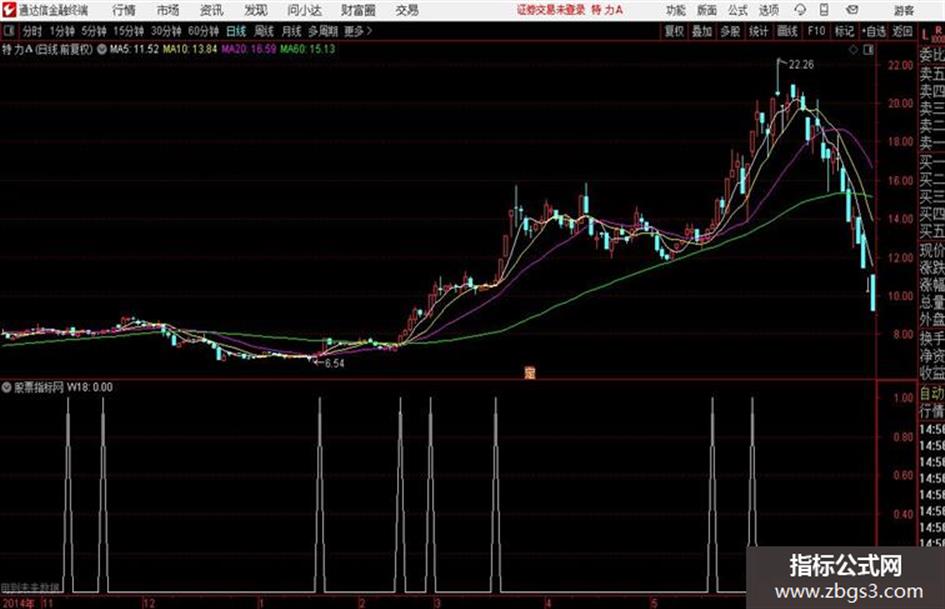Click the MA20 purple indicator value
Viewport: 945px width, 609px height.
coord(248,49)
